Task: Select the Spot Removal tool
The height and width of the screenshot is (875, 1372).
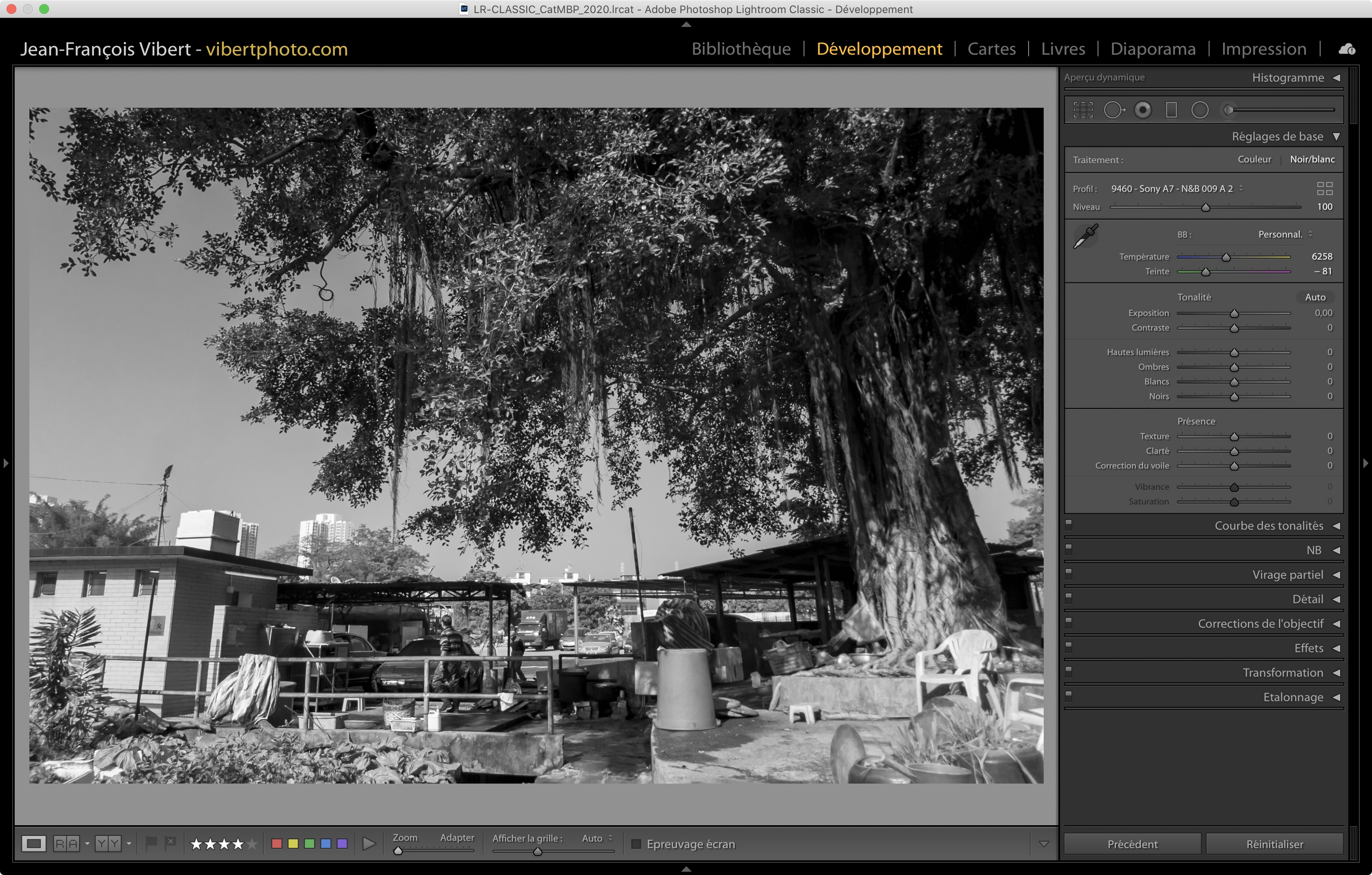Action: 1114,110
